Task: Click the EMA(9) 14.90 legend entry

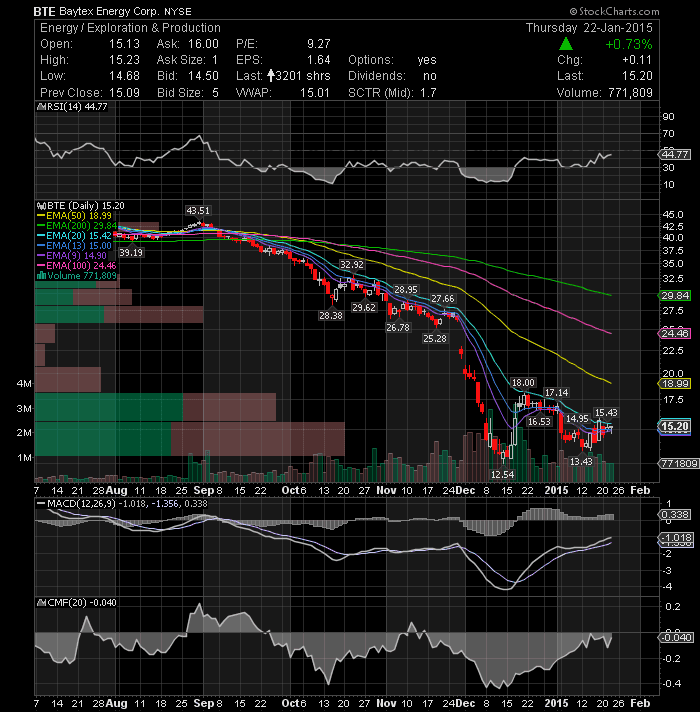Action: click(72, 256)
